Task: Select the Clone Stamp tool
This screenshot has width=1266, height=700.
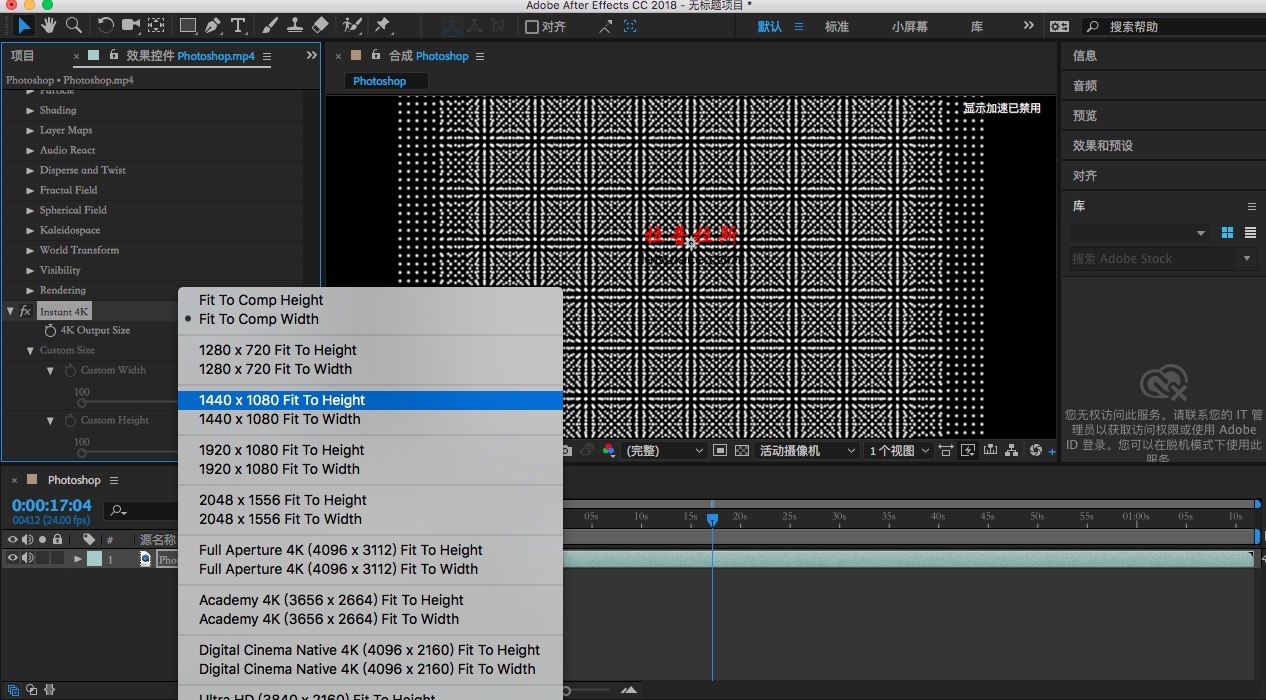Action: 295,25
